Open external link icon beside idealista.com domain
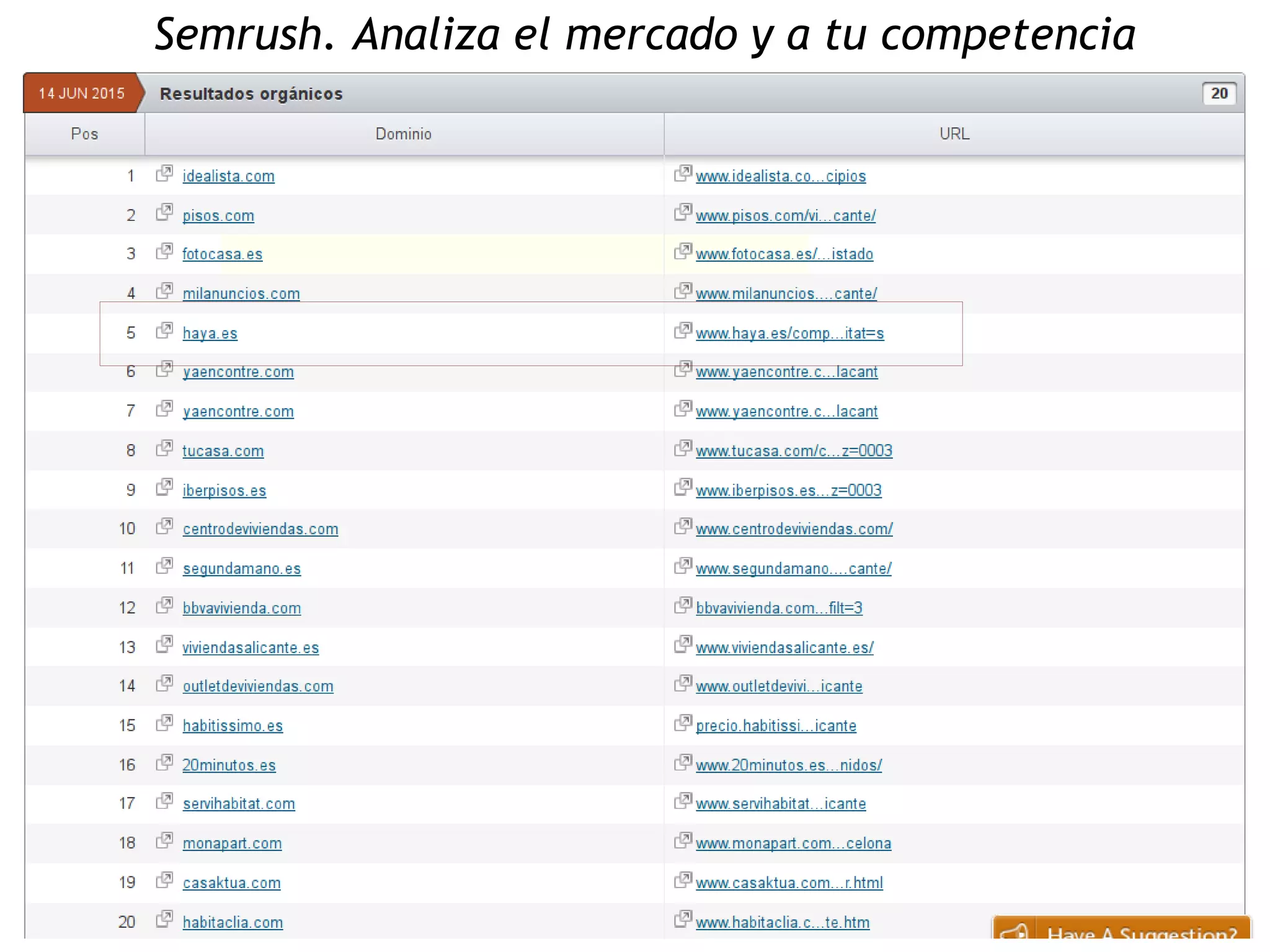Viewport: 1270px width, 952px height. pos(164,174)
